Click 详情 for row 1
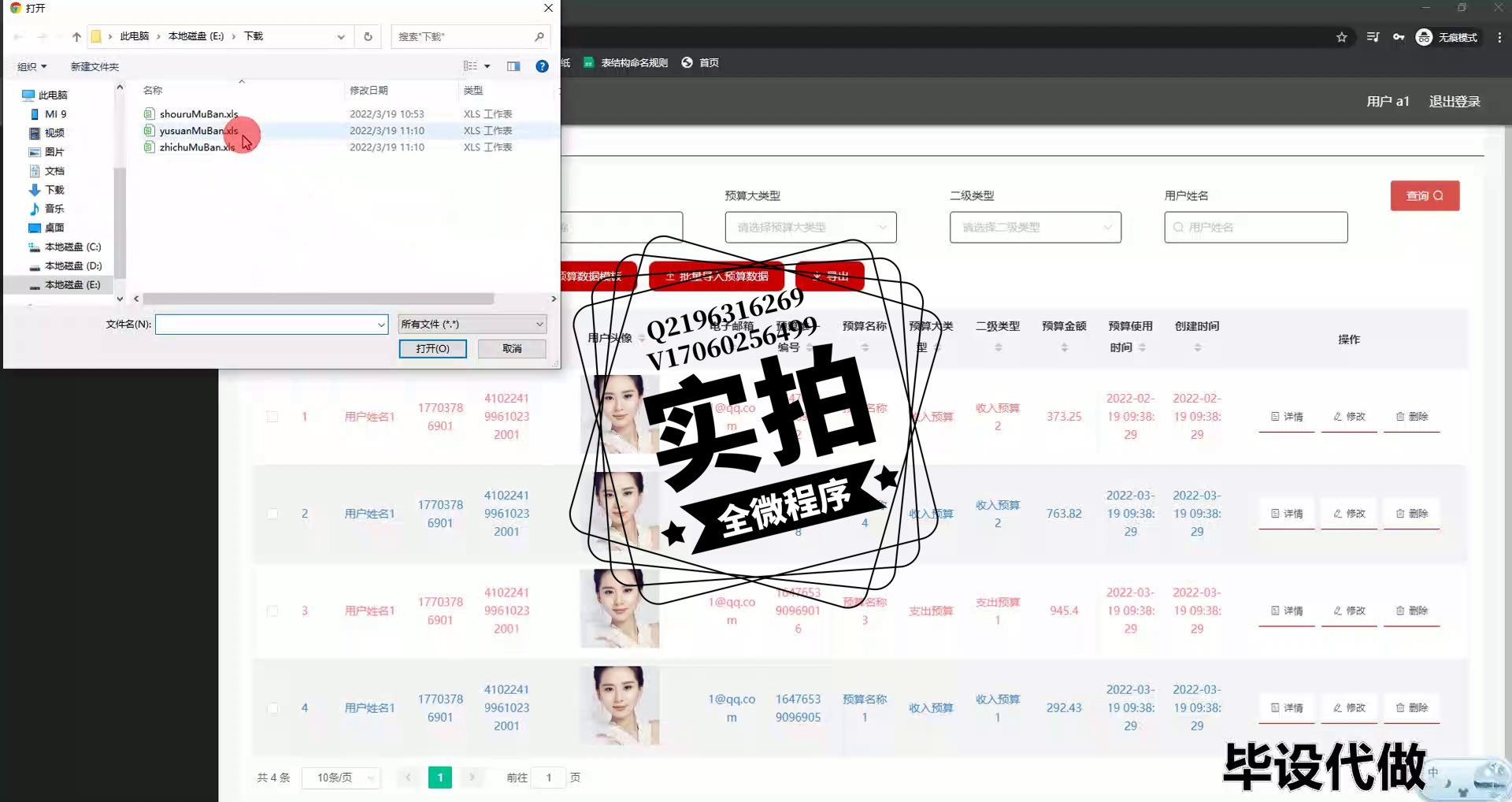 [x=1287, y=417]
